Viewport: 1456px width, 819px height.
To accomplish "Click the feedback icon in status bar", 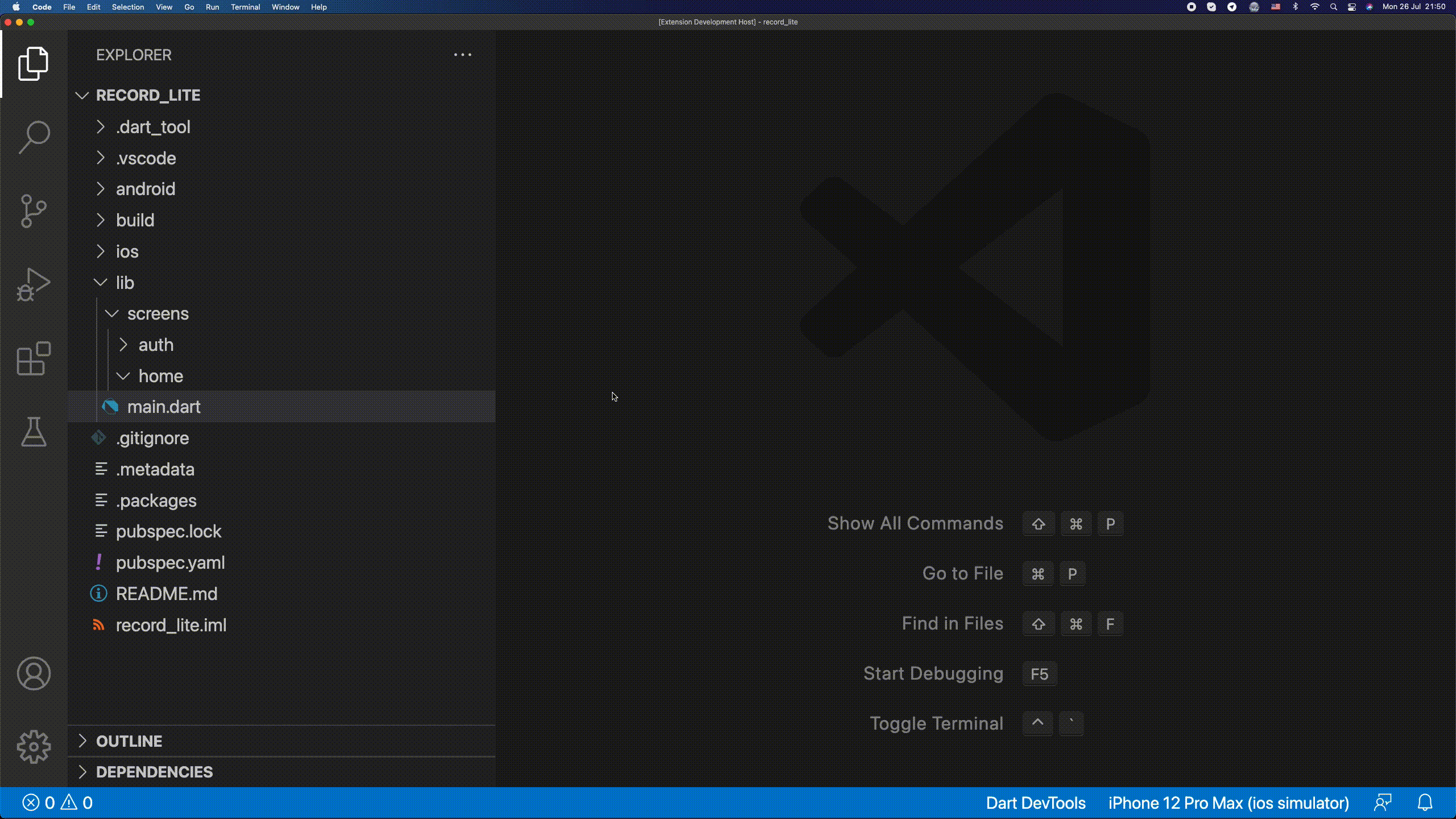I will pos(1383,803).
